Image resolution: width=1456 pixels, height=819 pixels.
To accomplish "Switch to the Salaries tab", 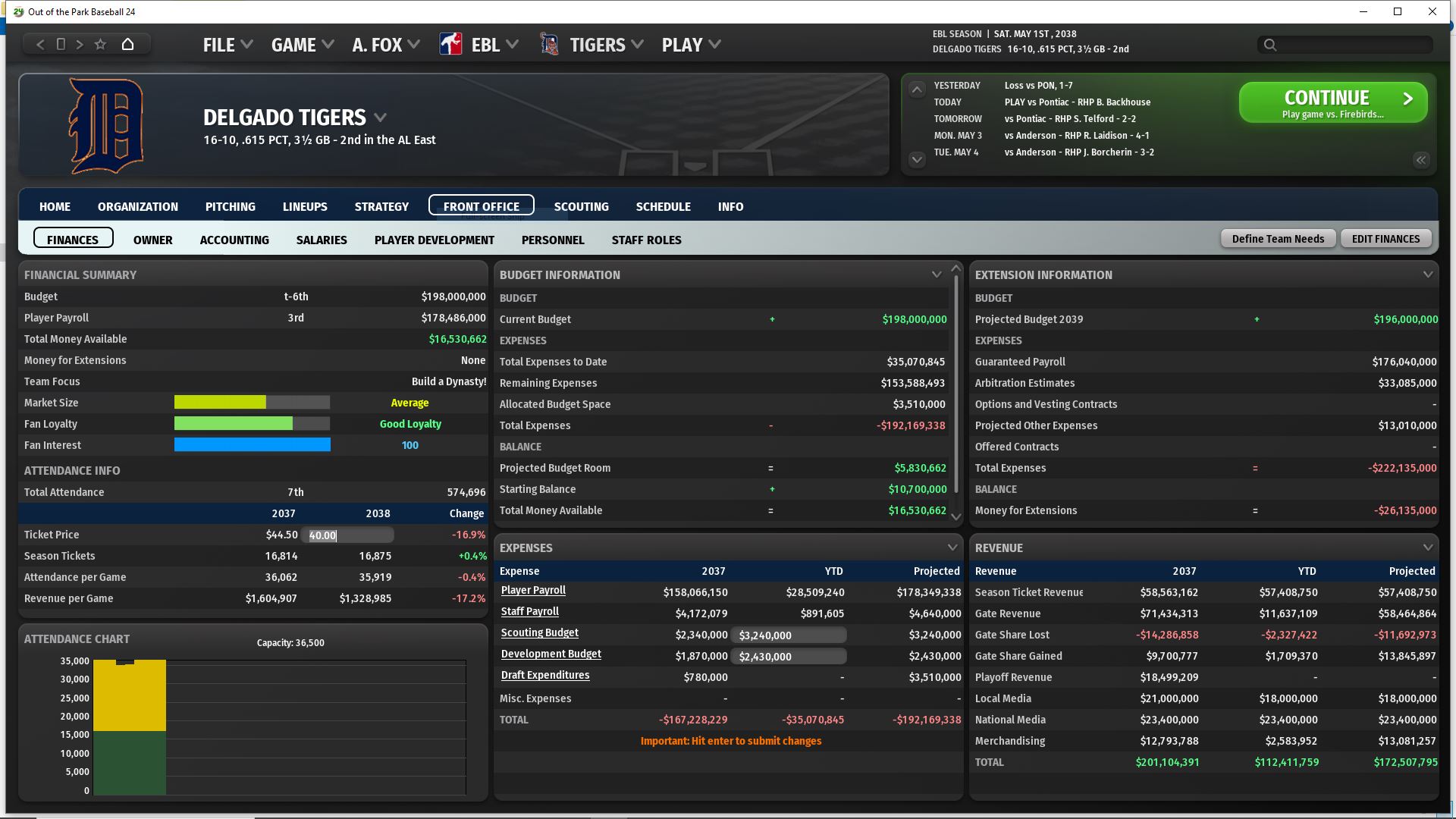I will 322,240.
